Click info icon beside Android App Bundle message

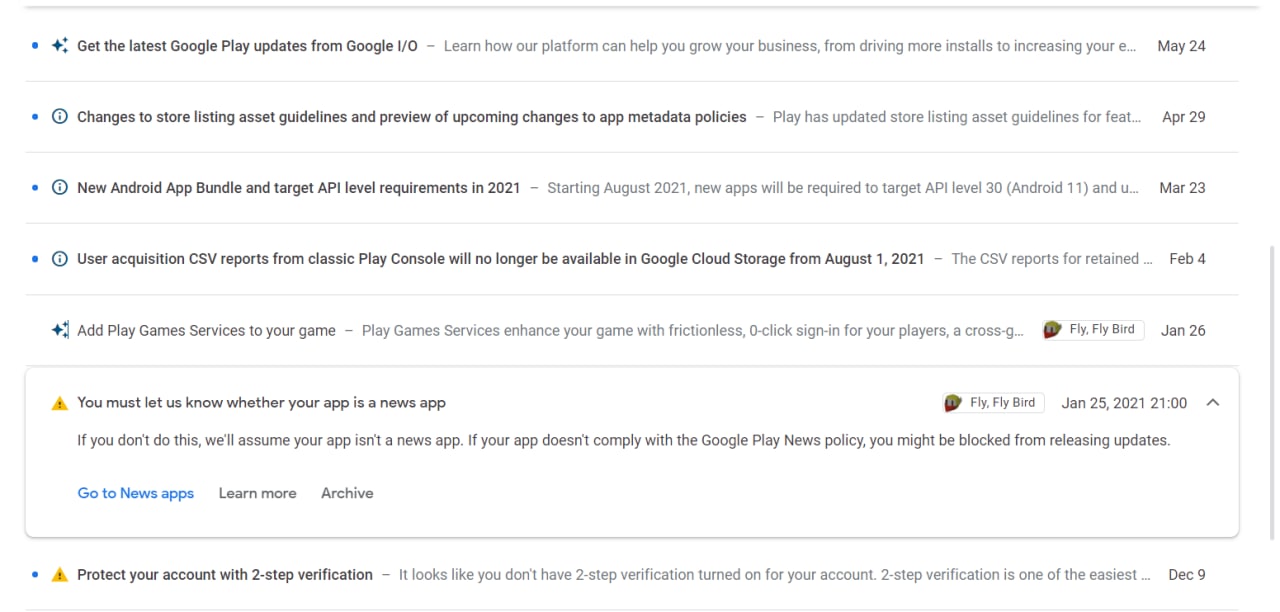pyautogui.click(x=60, y=188)
